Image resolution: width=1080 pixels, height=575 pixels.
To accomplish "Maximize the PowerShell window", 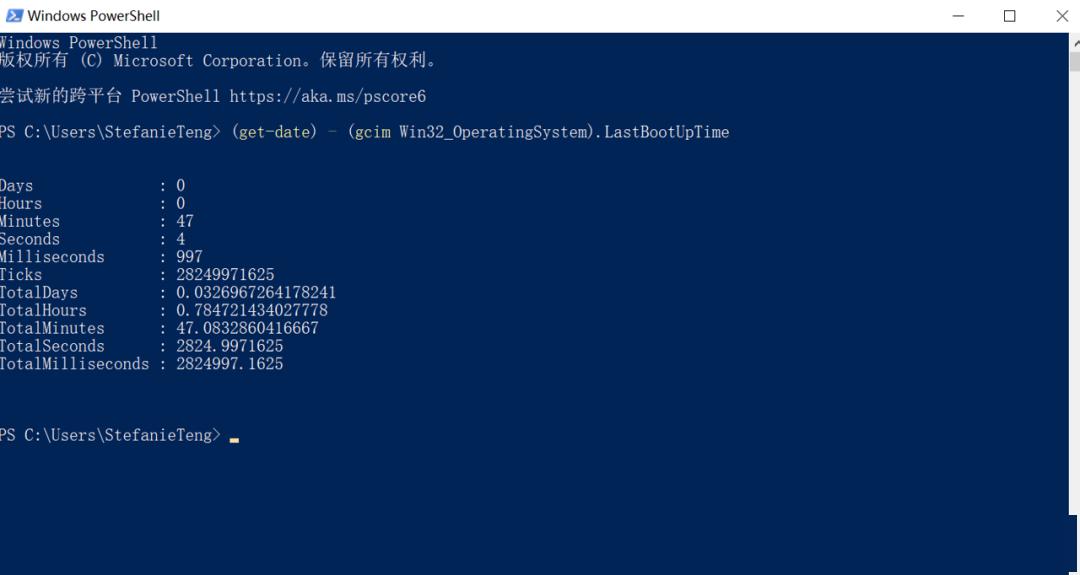I will pos(1009,15).
